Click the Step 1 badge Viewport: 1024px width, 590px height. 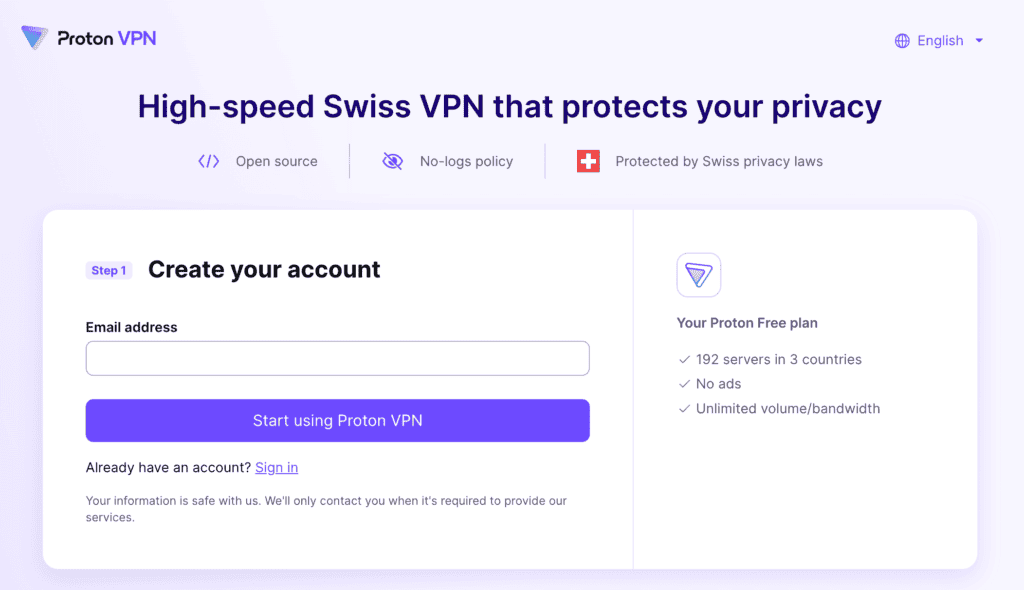[x=109, y=270]
